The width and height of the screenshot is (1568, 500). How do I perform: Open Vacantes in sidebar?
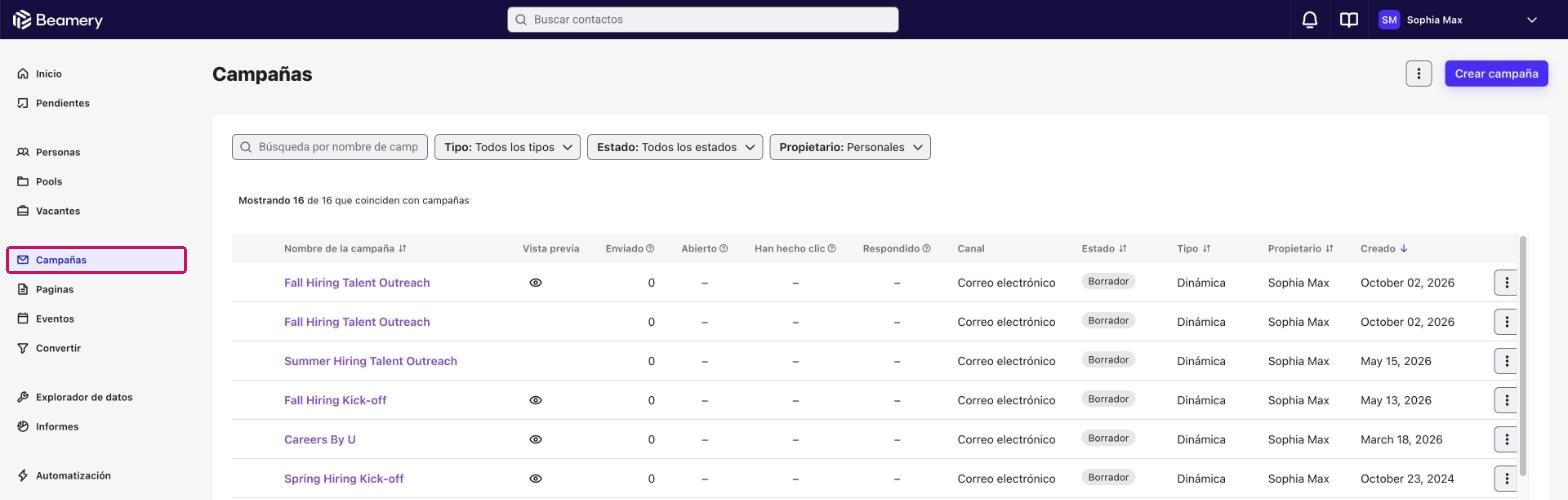[57, 211]
